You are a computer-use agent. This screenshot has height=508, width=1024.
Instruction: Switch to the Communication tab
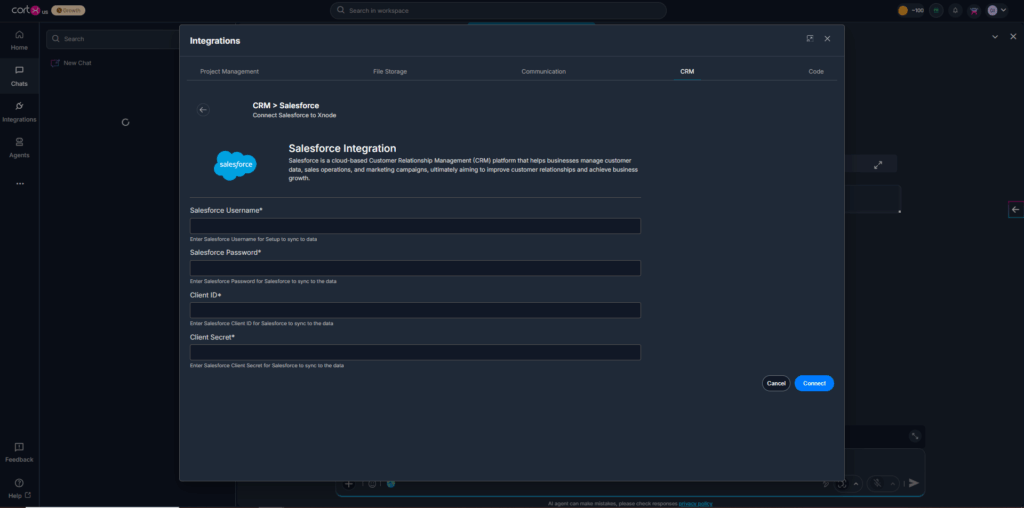[543, 71]
